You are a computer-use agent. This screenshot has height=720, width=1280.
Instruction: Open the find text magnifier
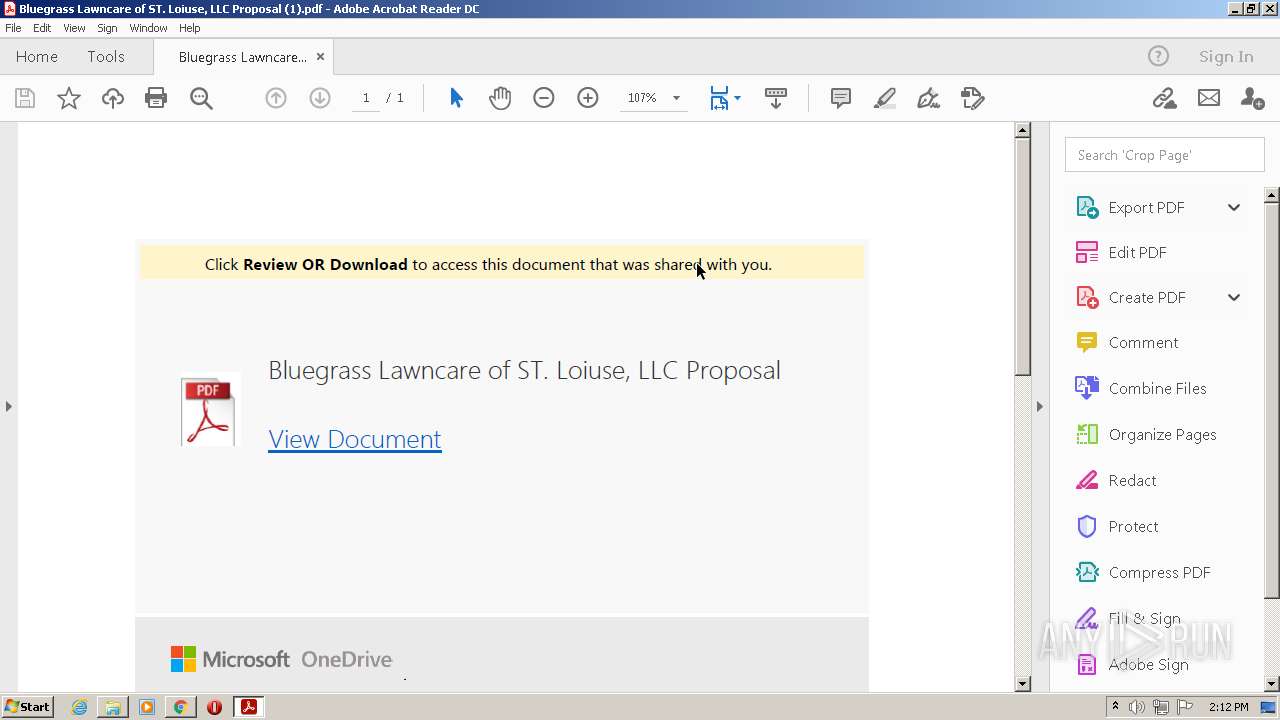[x=201, y=98]
